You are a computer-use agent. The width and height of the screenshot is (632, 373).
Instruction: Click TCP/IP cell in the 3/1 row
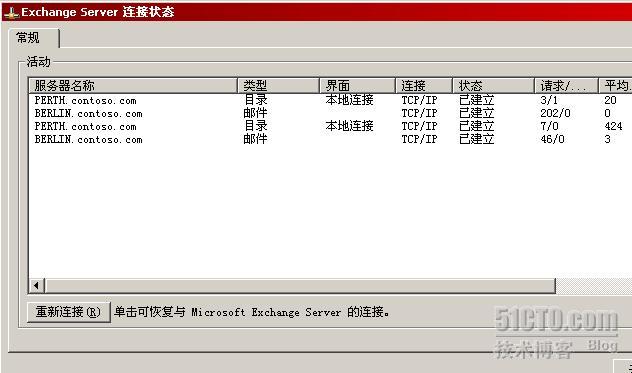coord(419,100)
